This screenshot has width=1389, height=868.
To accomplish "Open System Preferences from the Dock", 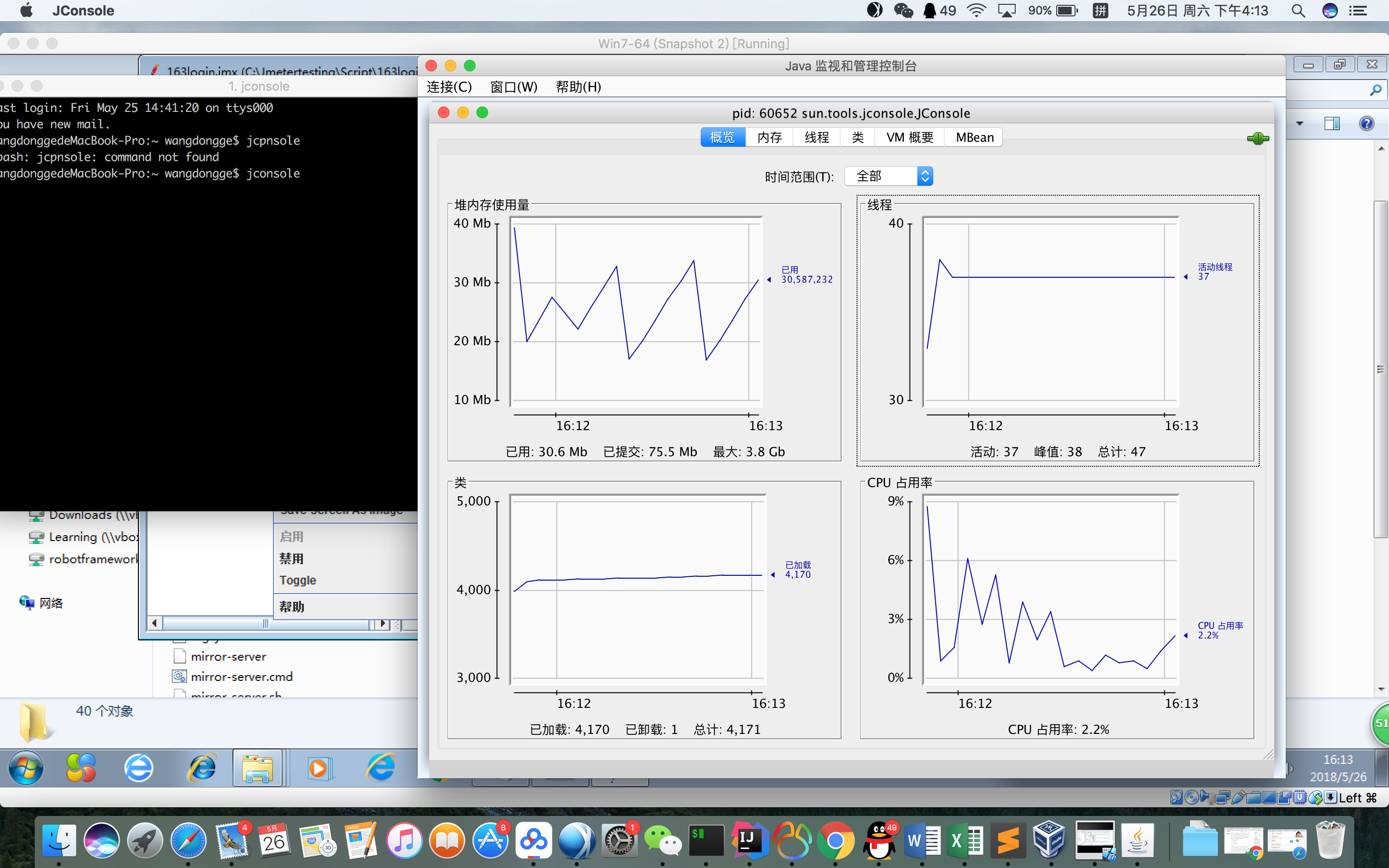I will pyautogui.click(x=619, y=841).
